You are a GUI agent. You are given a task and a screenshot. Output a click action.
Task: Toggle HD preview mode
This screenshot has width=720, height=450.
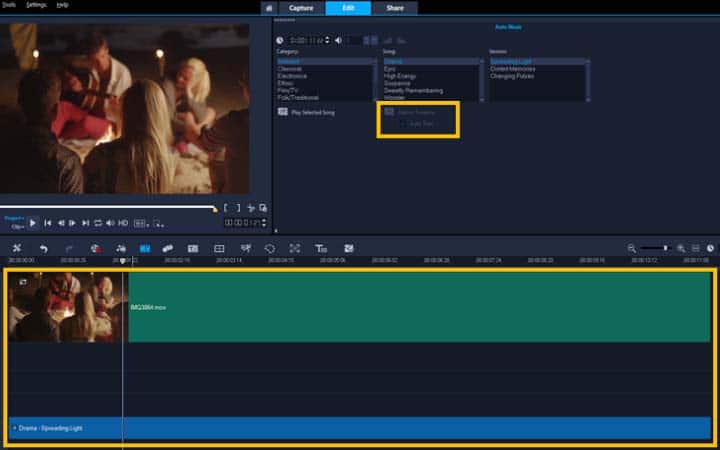(x=123, y=223)
